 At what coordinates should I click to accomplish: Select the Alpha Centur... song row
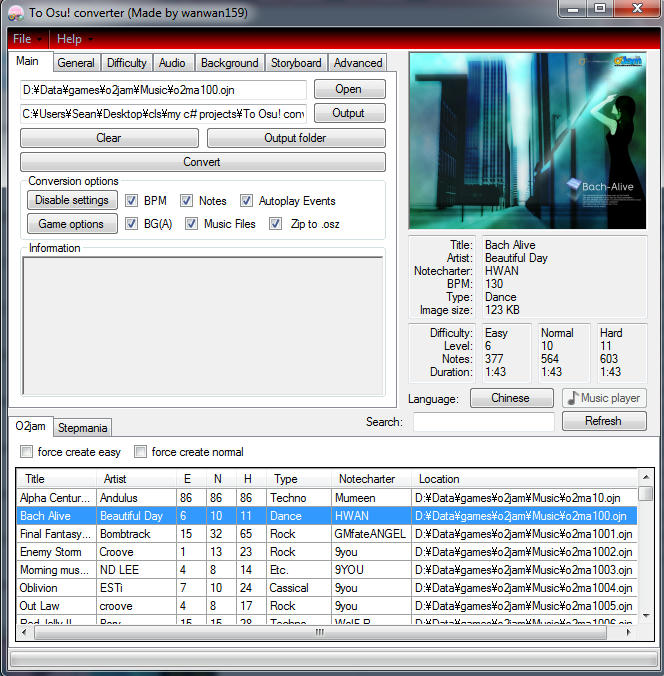coord(327,498)
